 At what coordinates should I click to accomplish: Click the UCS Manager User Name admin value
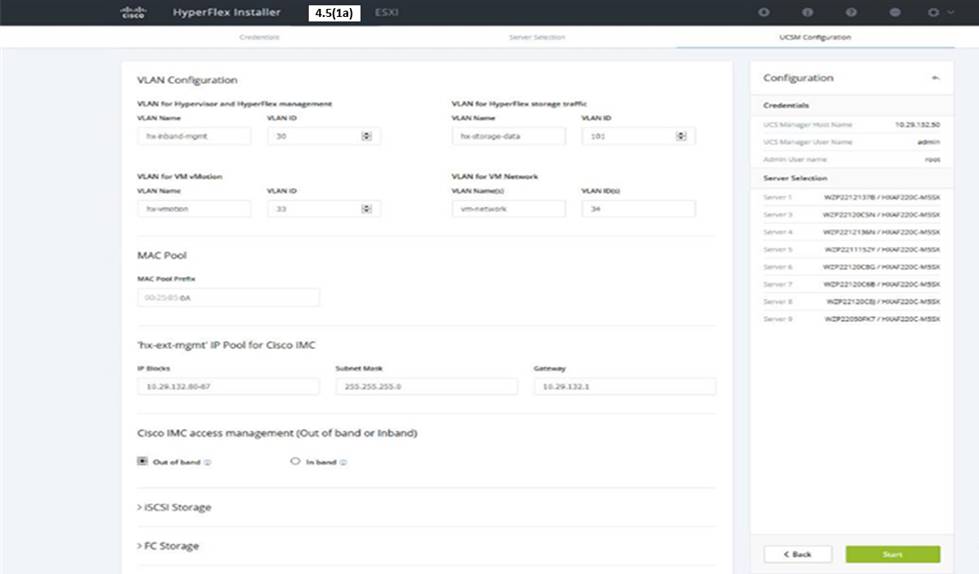tap(928, 142)
